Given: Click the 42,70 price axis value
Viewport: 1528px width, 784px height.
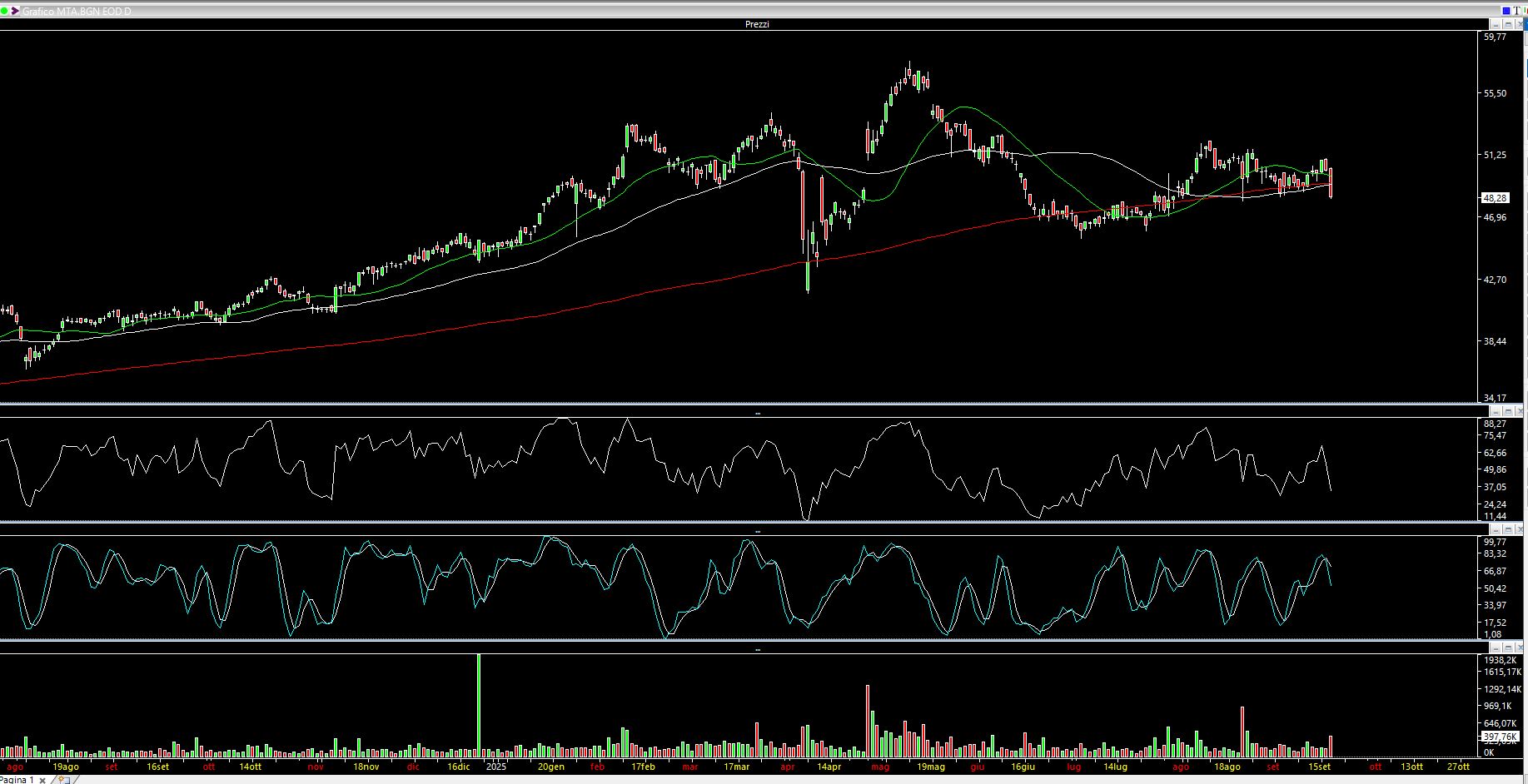Looking at the screenshot, I should coord(1495,280).
